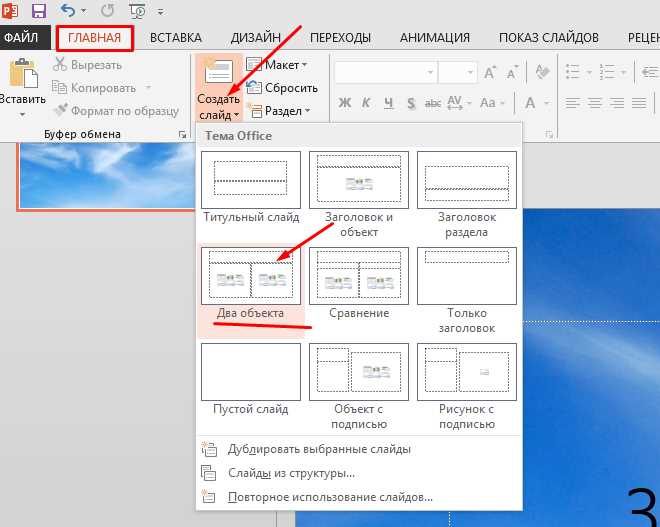660x527 pixels.
Task: Toggle text shadow S formatting
Action: coord(411,102)
